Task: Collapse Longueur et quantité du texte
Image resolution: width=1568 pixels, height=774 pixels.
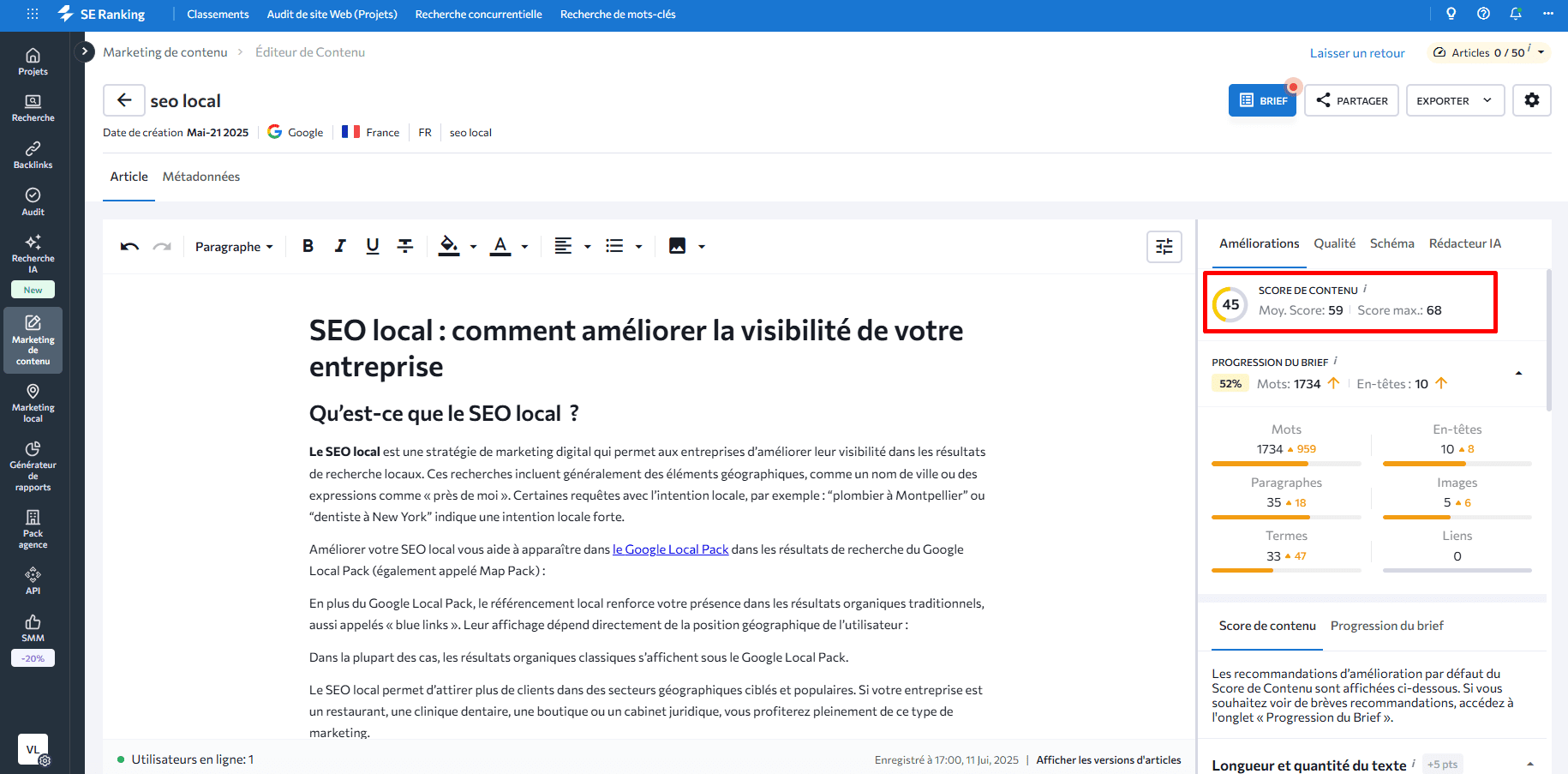Action: (x=1530, y=765)
